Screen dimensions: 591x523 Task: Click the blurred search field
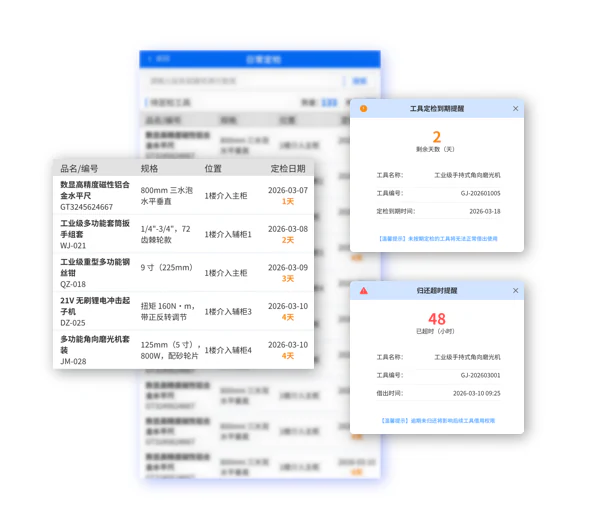243,81
